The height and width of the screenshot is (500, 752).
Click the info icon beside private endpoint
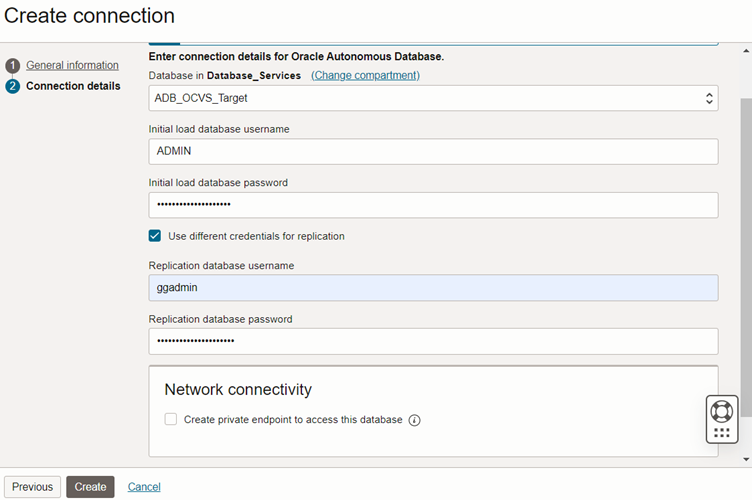414,420
